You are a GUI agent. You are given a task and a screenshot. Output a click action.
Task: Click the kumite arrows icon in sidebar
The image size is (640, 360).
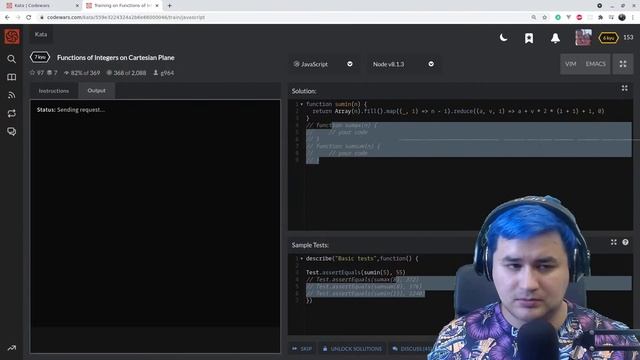(11, 113)
